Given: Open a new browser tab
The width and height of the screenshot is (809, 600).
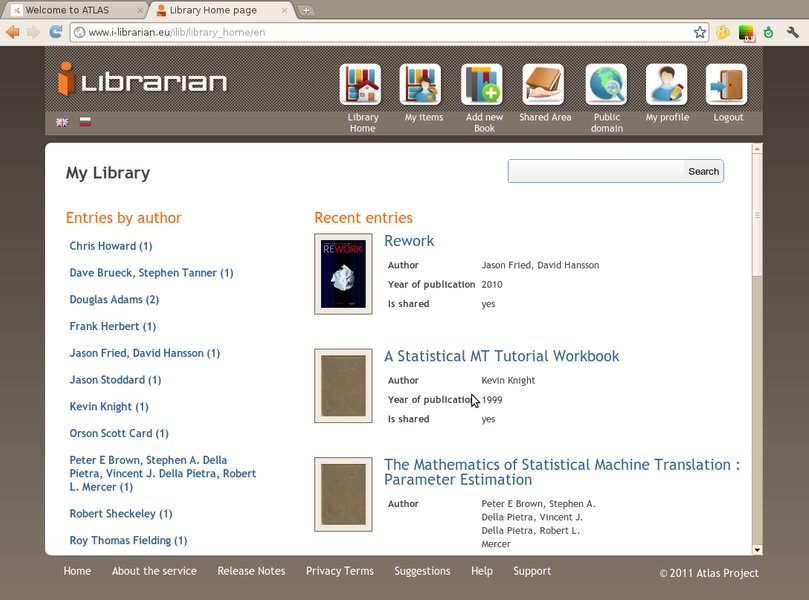Looking at the screenshot, I should [306, 10].
